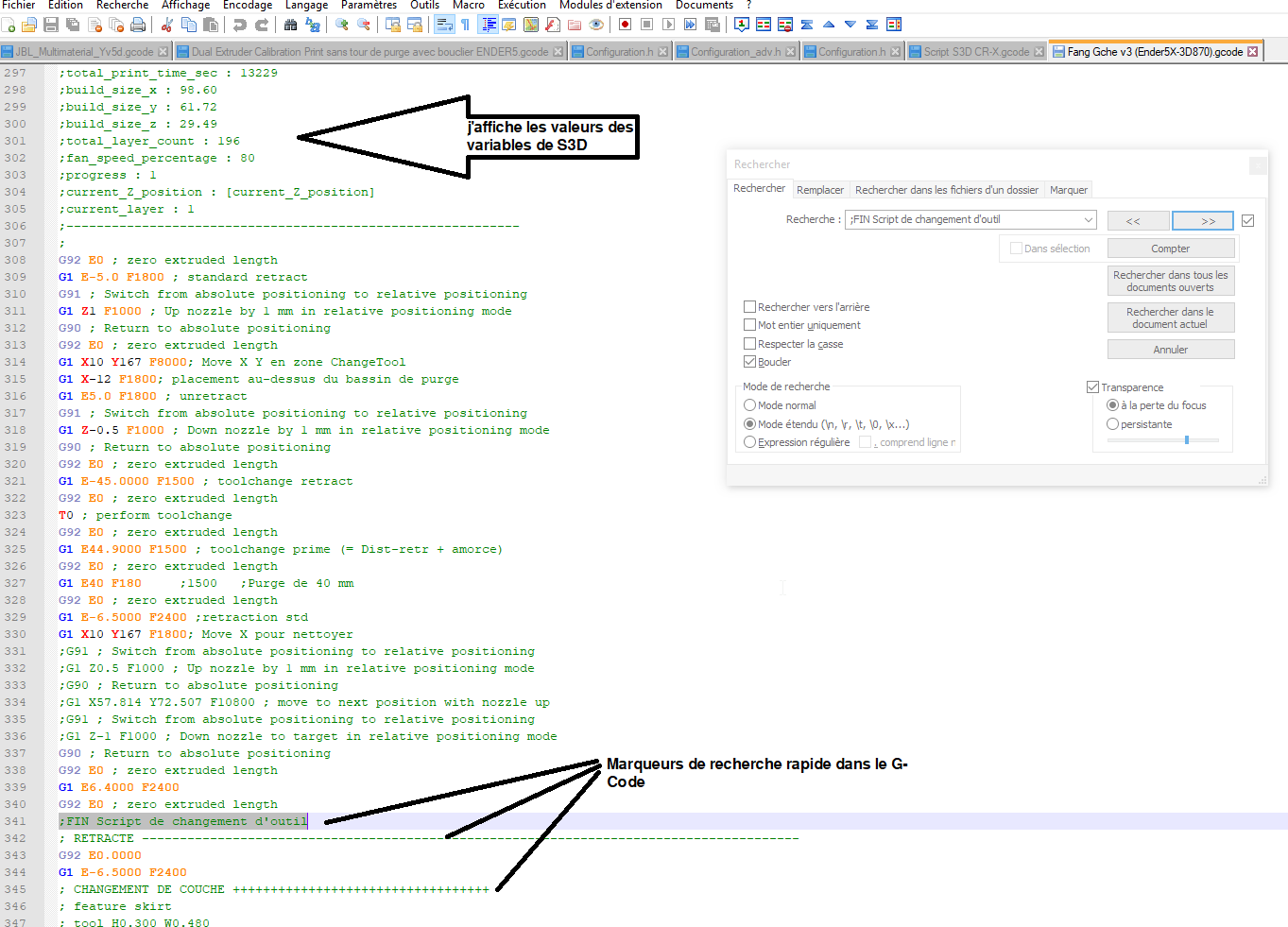Click the transparency slider handle
Viewport: 1288px width, 927px height.
coord(1187,440)
